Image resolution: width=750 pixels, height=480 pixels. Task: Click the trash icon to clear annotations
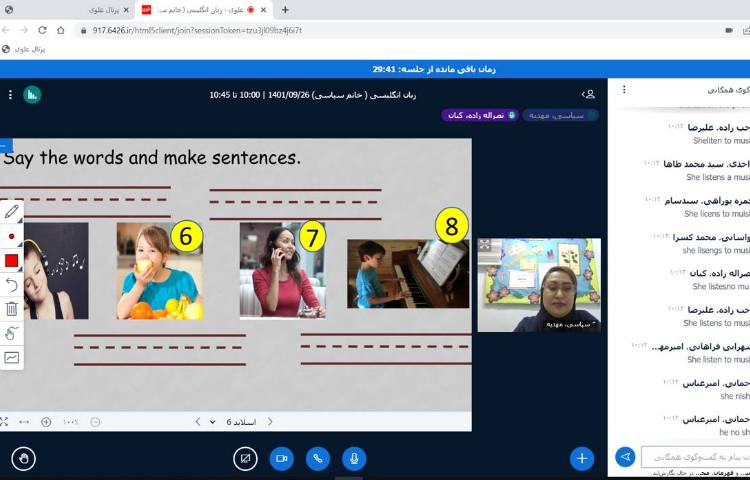(x=12, y=309)
